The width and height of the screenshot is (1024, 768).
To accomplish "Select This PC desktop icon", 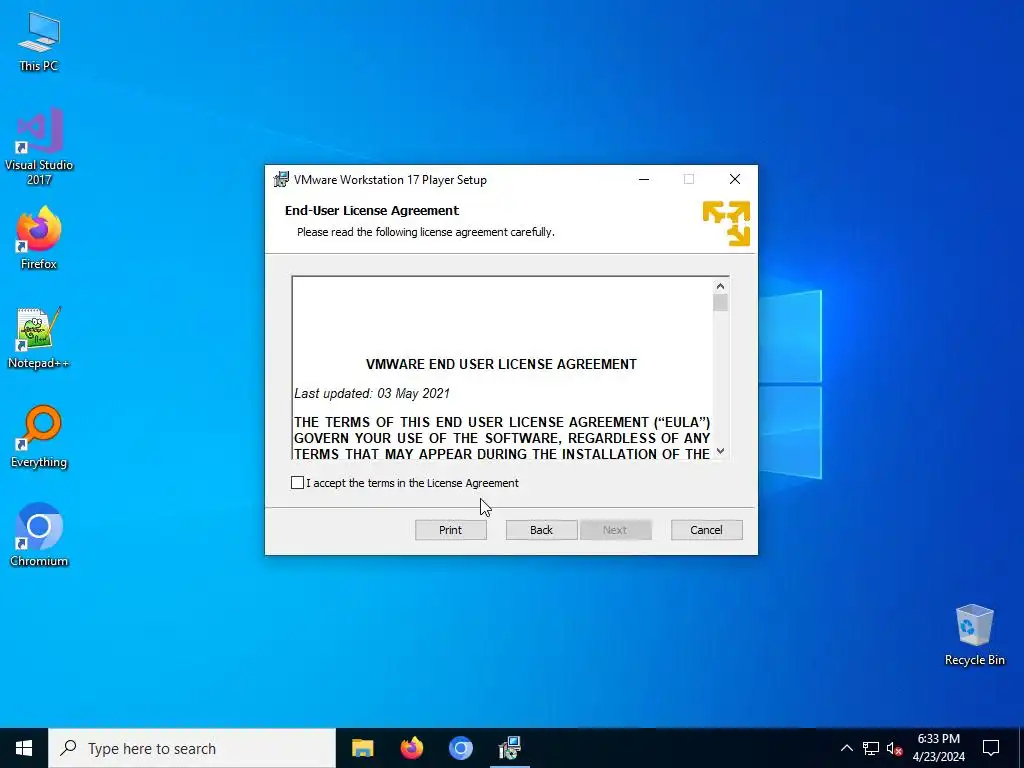I will (39, 42).
